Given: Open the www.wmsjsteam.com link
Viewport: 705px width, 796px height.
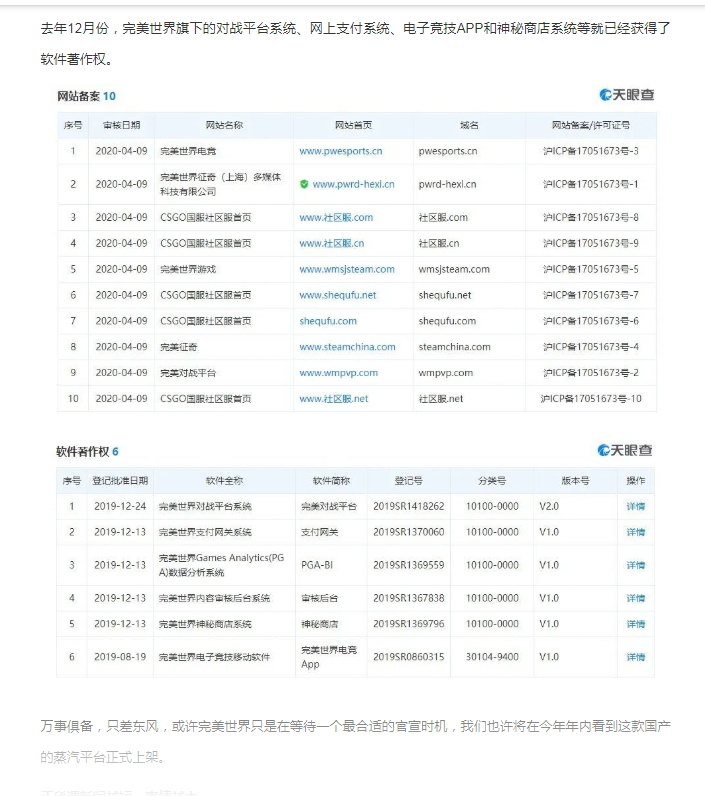Looking at the screenshot, I should pyautogui.click(x=347, y=270).
